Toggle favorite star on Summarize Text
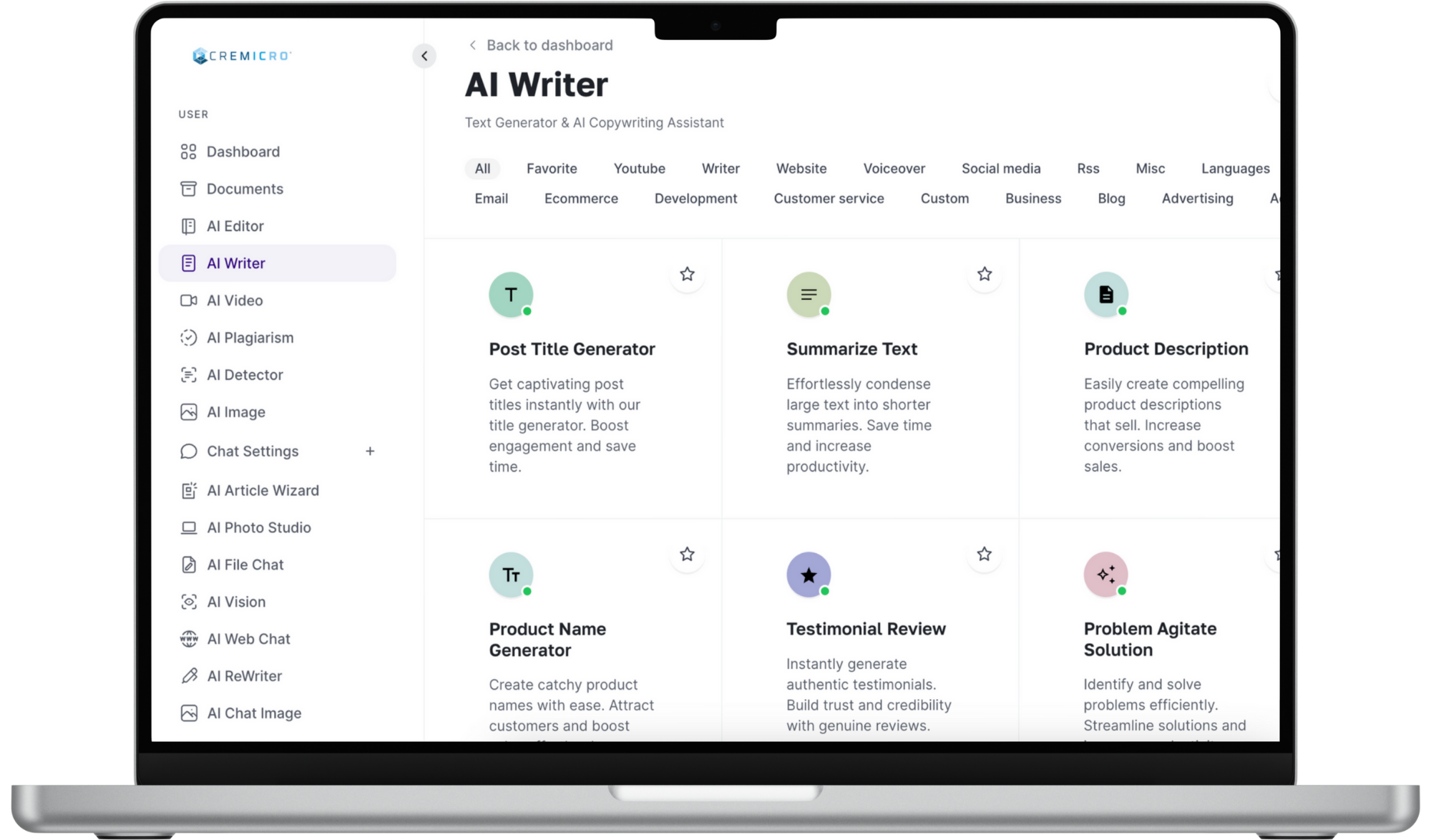The image size is (1431, 840). tap(983, 274)
